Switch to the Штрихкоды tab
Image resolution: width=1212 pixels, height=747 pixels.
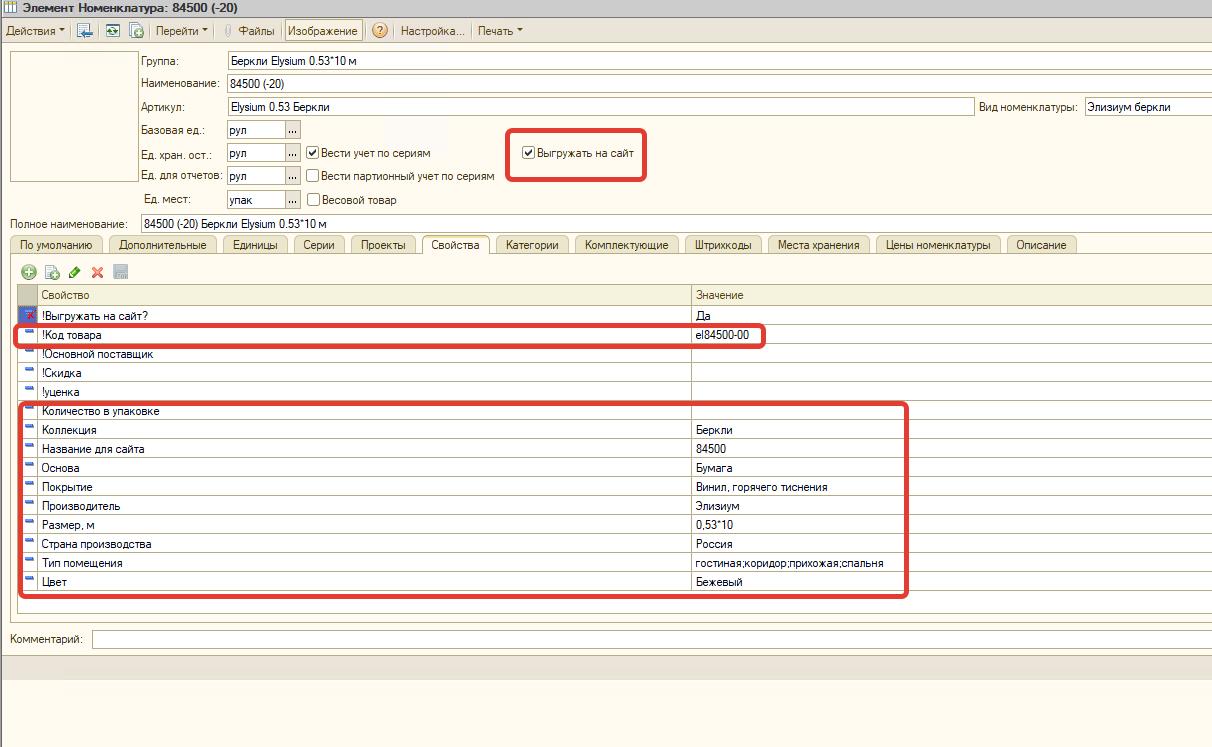click(722, 245)
